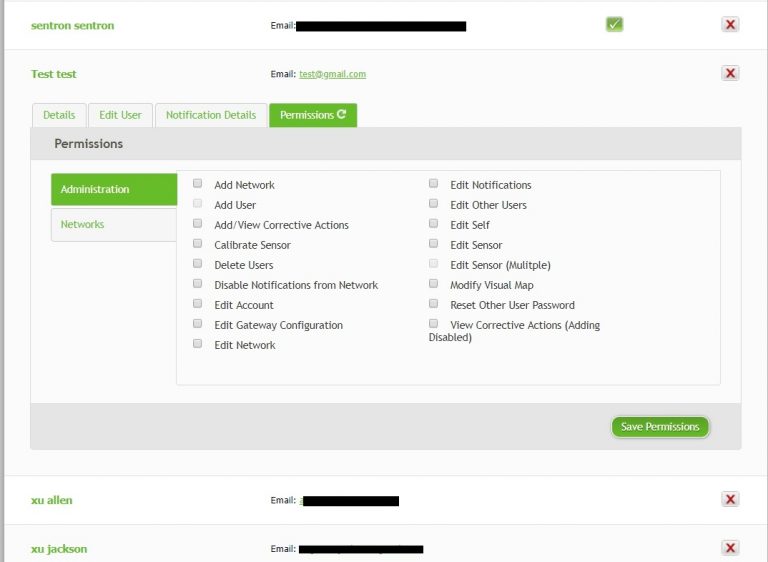Click the test@gmail.com email link
This screenshot has width=768, height=562.
[332, 74]
